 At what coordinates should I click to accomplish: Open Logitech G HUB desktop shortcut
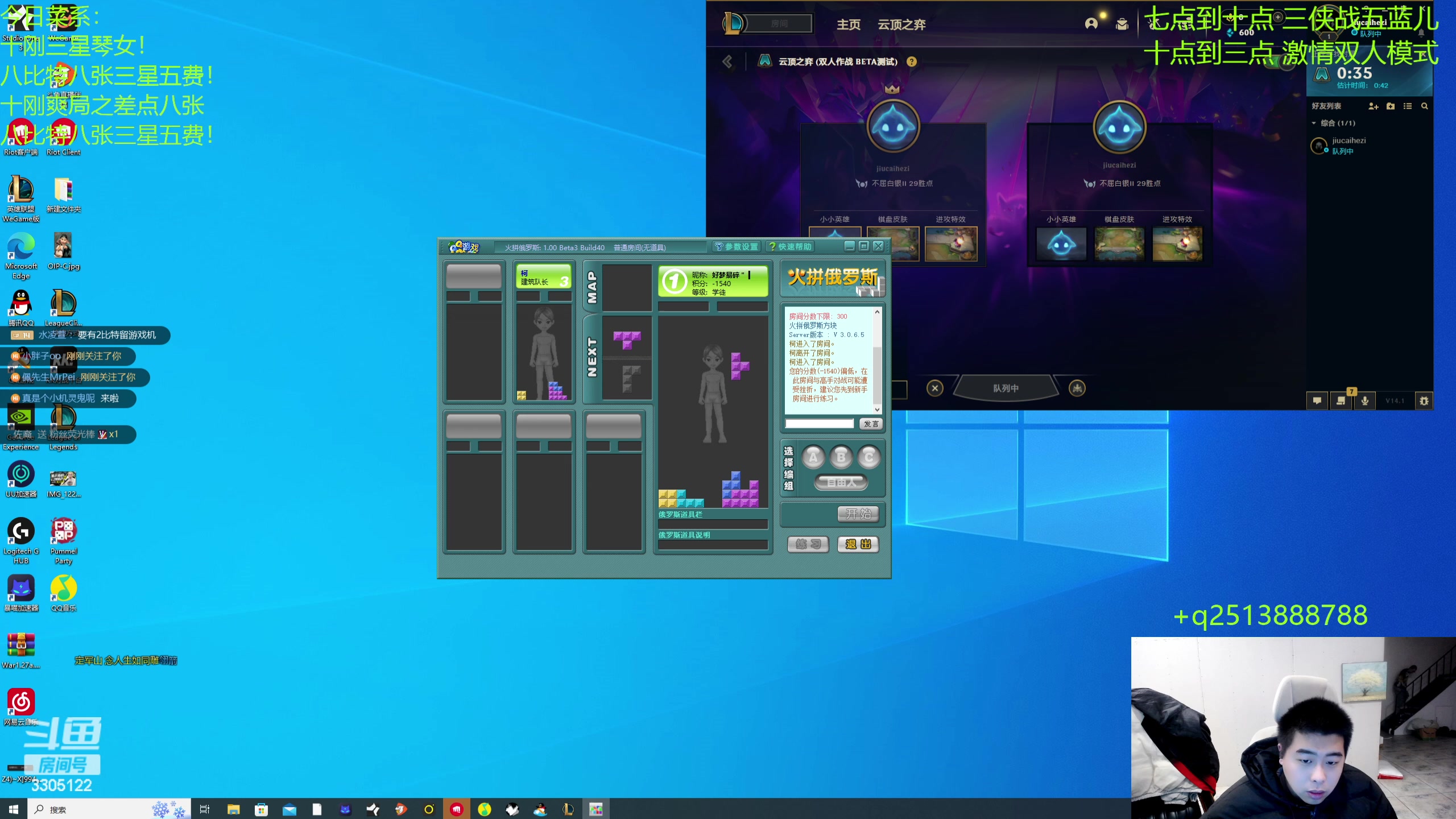(21, 541)
